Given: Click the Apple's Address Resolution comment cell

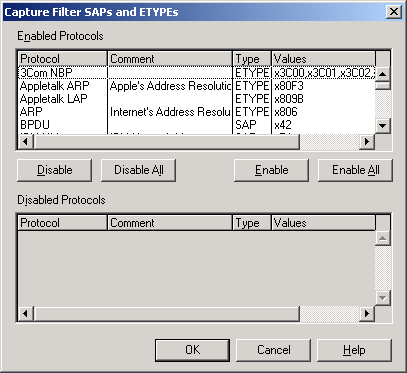Looking at the screenshot, I should click(x=170, y=86).
